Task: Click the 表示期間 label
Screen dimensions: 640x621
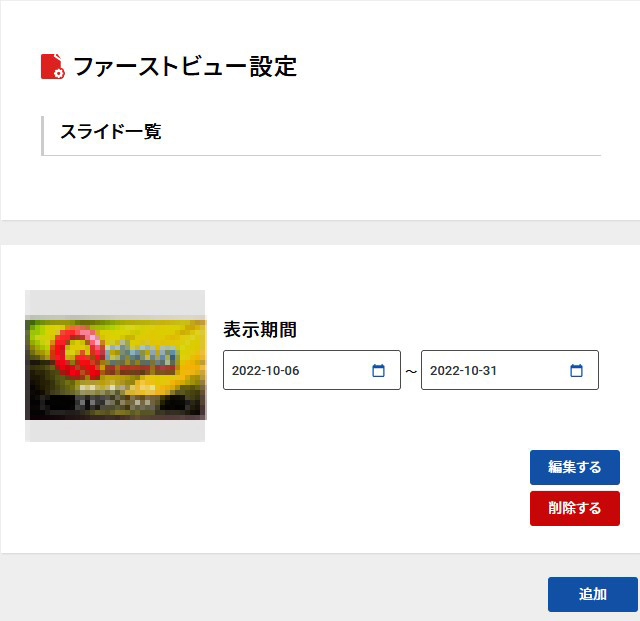Action: [260, 329]
